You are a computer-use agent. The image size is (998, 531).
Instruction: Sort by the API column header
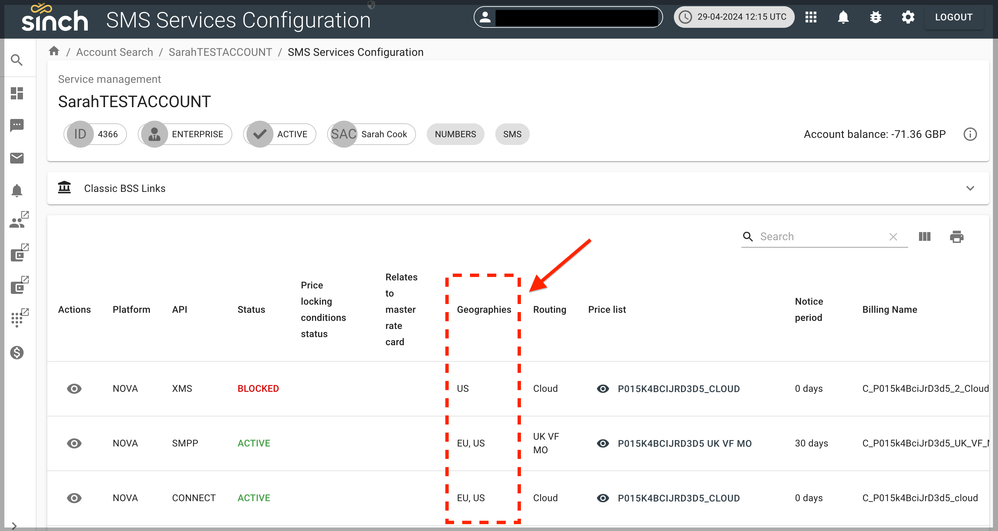(179, 309)
